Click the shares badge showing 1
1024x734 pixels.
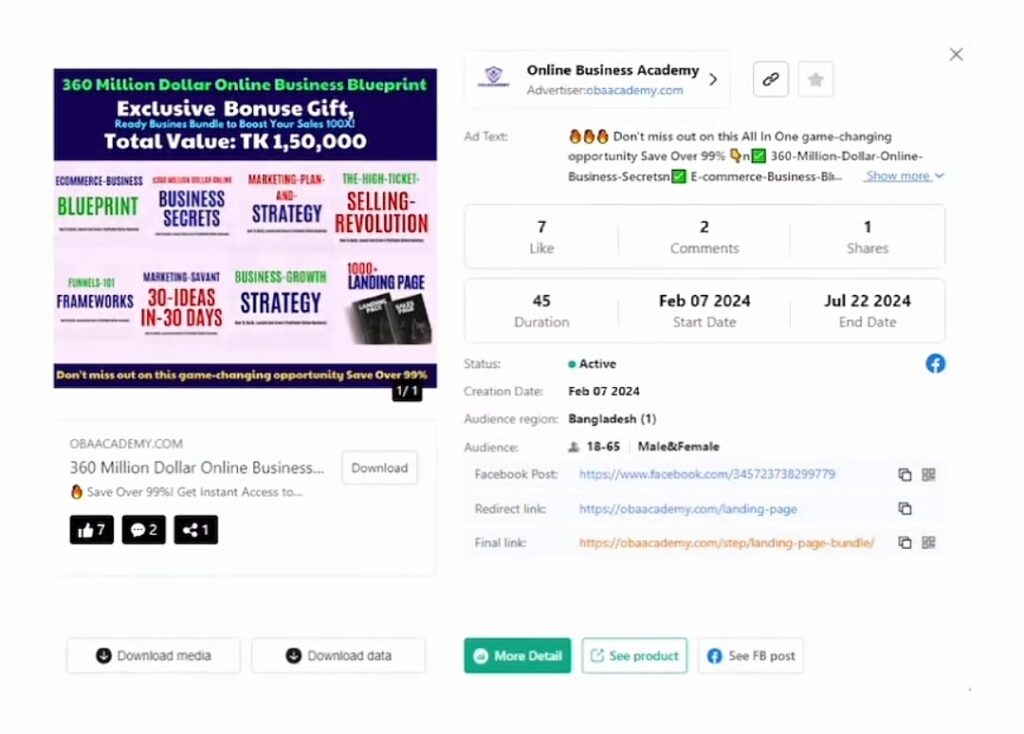(x=196, y=530)
